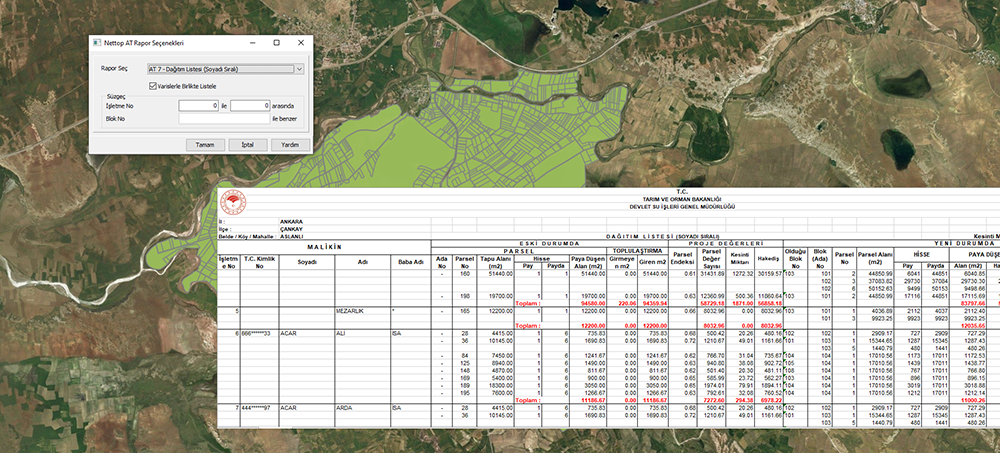Cancel with the İptal button

tap(247, 144)
